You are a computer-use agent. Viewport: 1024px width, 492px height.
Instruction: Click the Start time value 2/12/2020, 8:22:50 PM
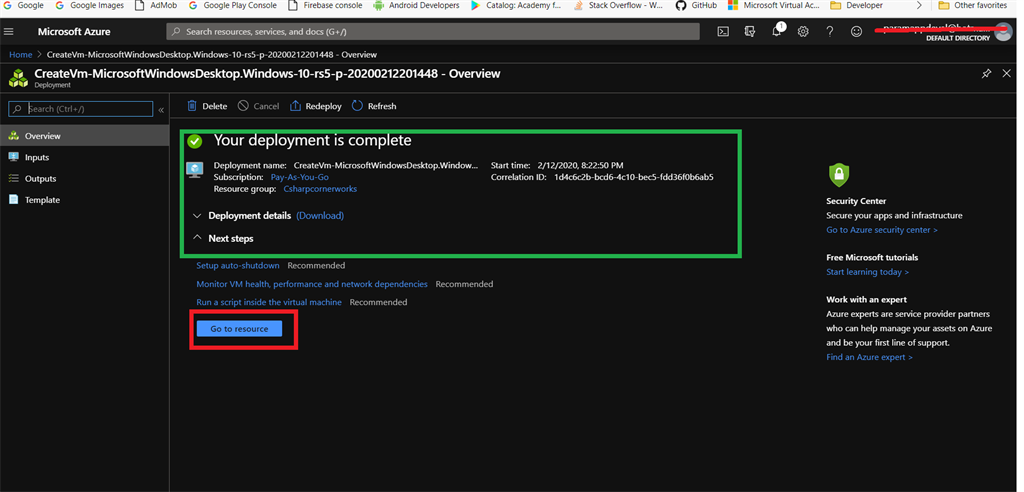[581, 165]
